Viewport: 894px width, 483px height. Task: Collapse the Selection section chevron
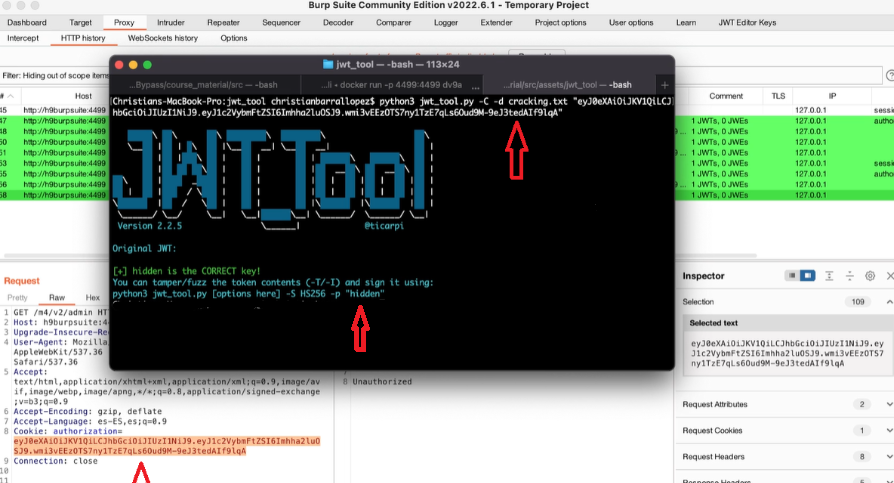click(889, 302)
